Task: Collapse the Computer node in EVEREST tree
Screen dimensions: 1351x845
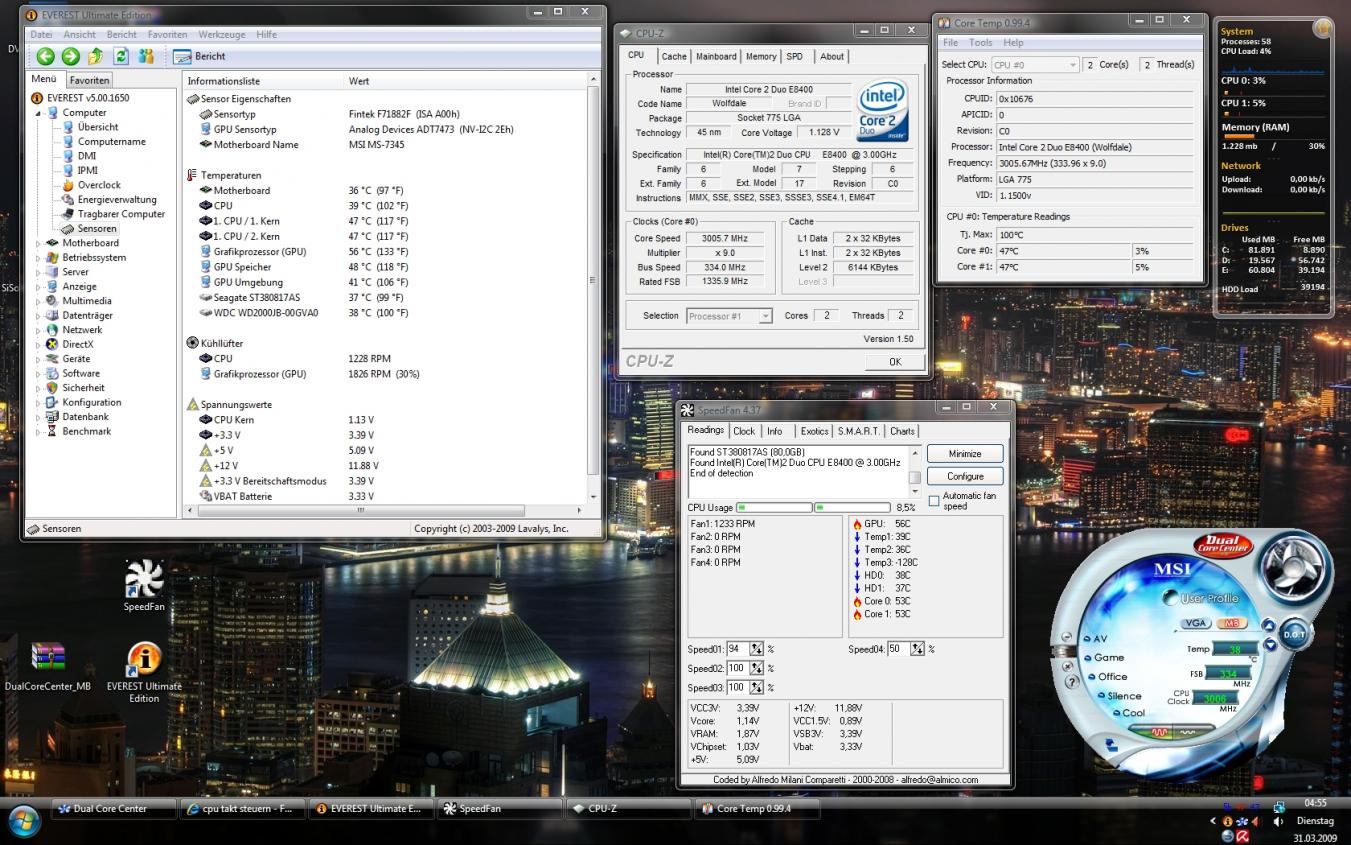Action: click(x=39, y=113)
